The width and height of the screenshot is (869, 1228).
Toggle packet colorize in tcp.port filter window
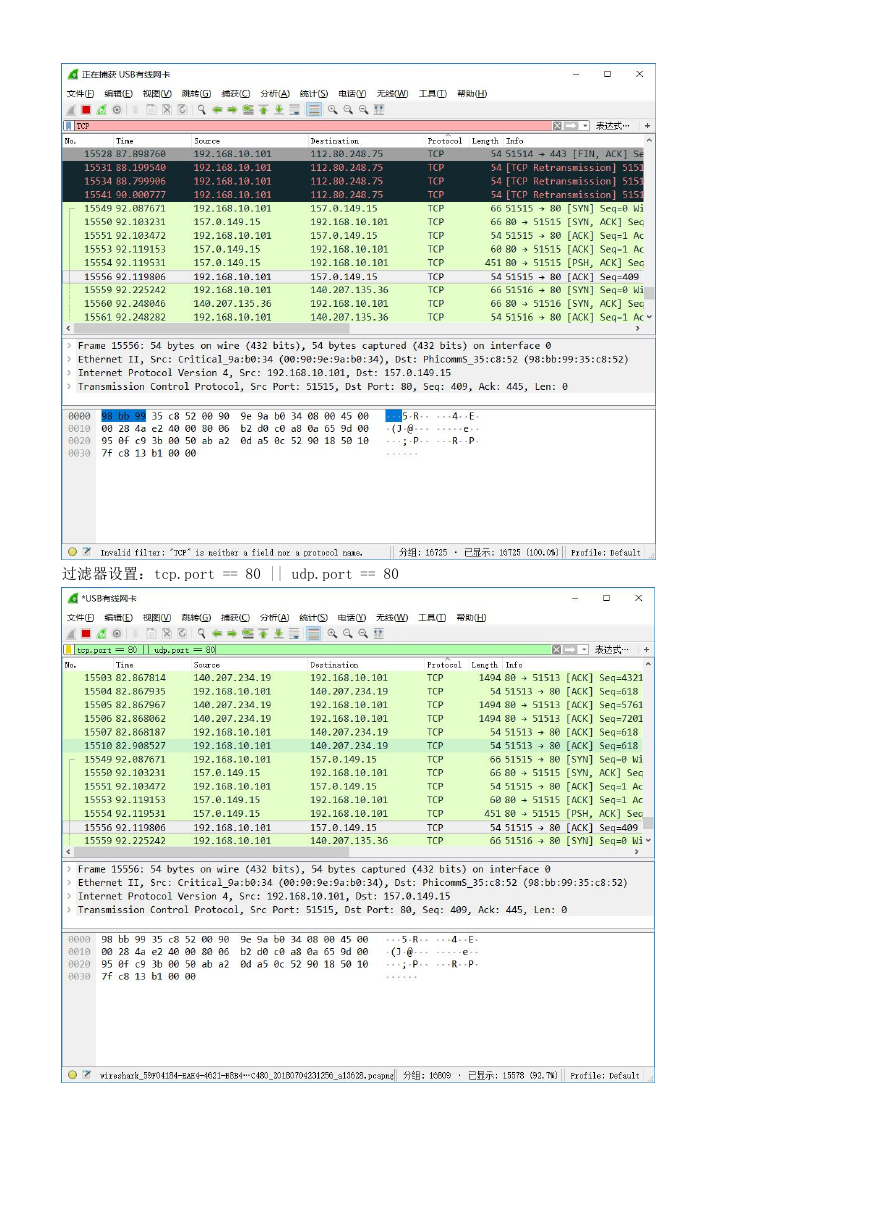pyautogui.click(x=313, y=633)
